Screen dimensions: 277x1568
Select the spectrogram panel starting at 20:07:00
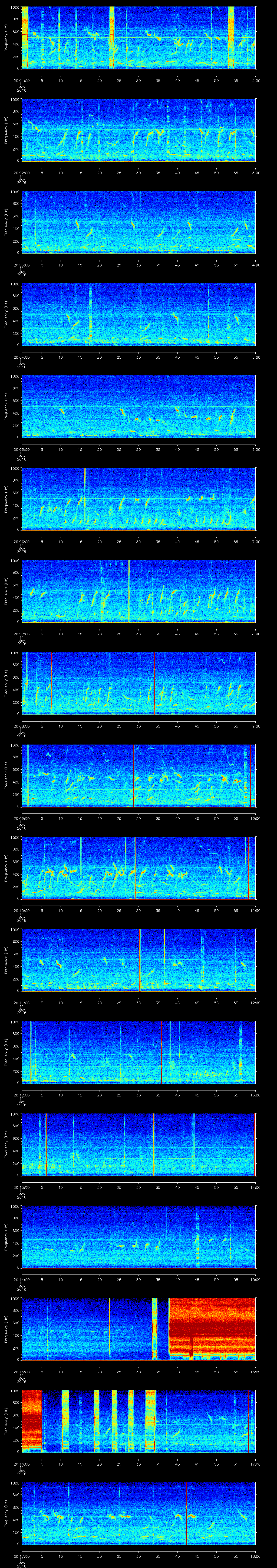pyautogui.click(x=138, y=590)
